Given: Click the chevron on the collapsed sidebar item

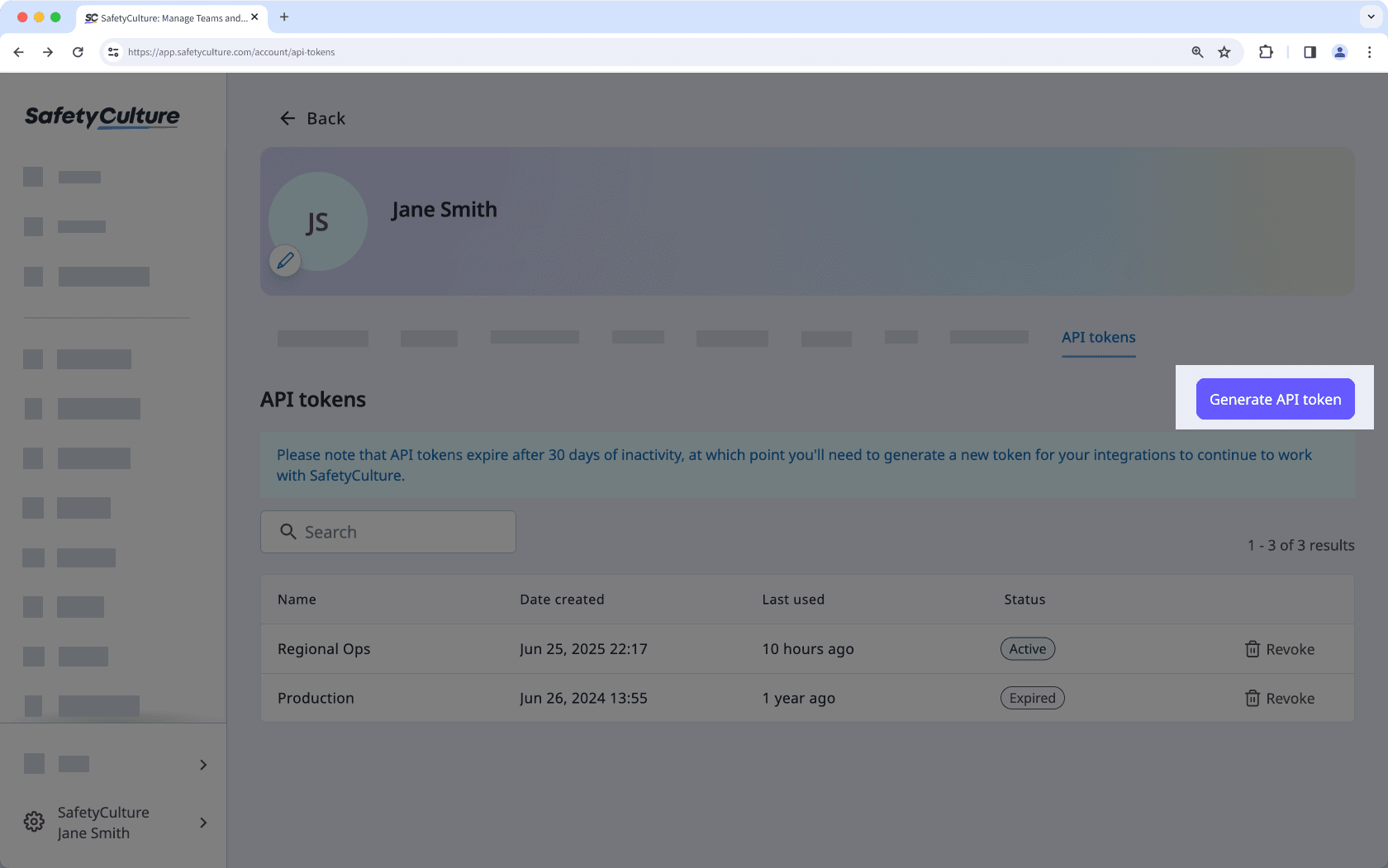Looking at the screenshot, I should click(202, 765).
